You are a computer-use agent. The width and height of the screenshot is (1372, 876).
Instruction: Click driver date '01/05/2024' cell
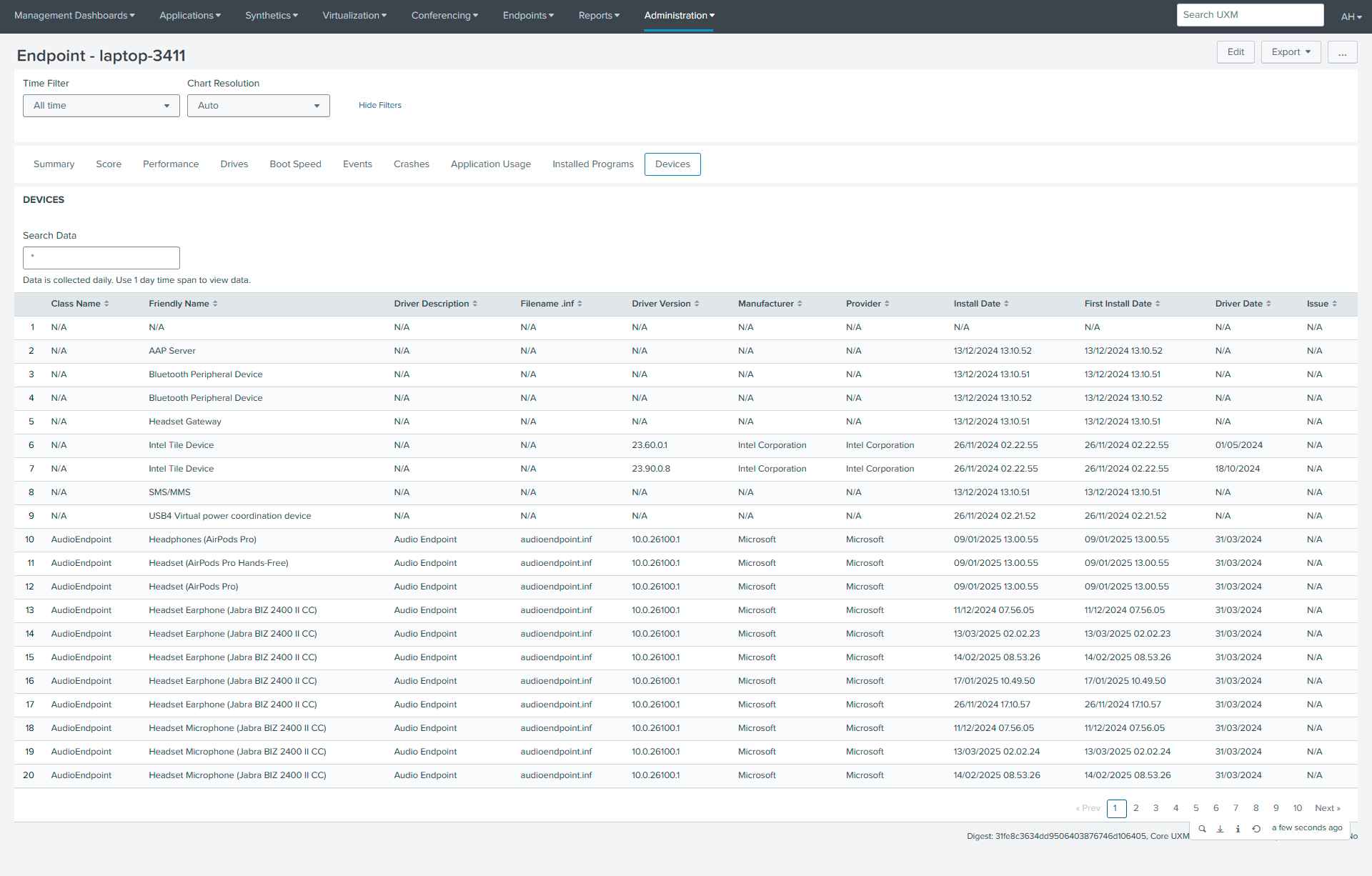click(x=1239, y=445)
